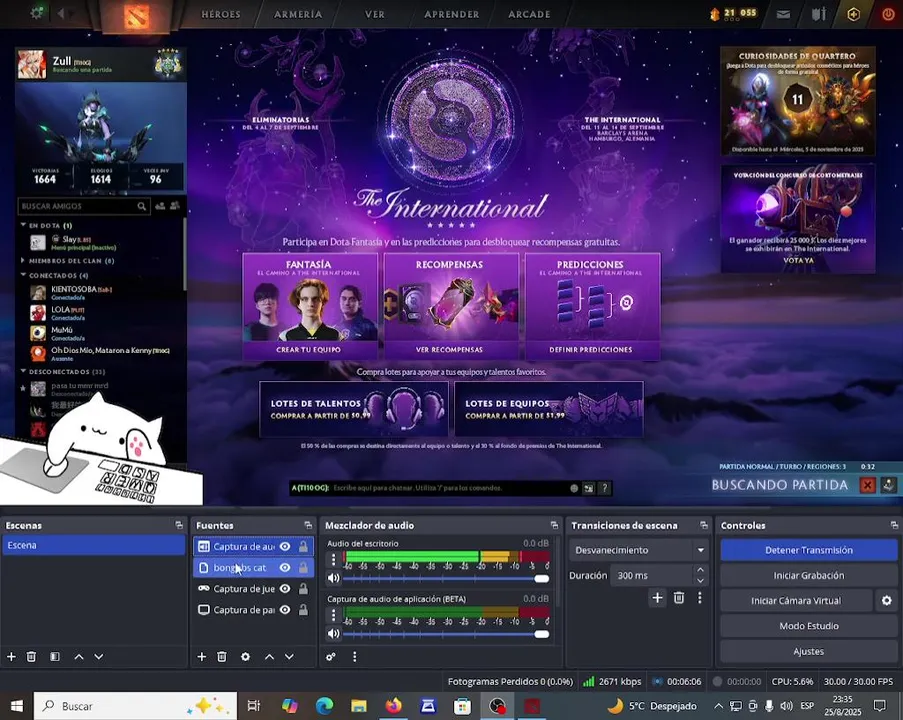Mute Audio del escritorio speaker

click(333, 578)
